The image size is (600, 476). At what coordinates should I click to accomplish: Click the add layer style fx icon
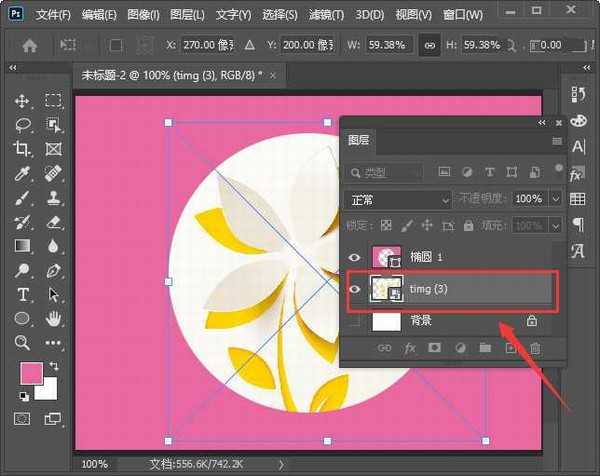(x=410, y=348)
